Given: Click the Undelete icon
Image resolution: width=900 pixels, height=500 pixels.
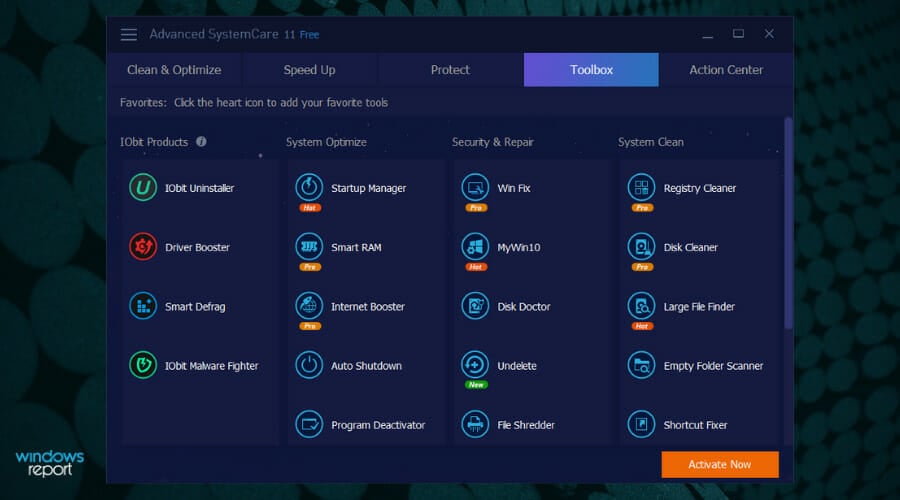Looking at the screenshot, I should 475,365.
